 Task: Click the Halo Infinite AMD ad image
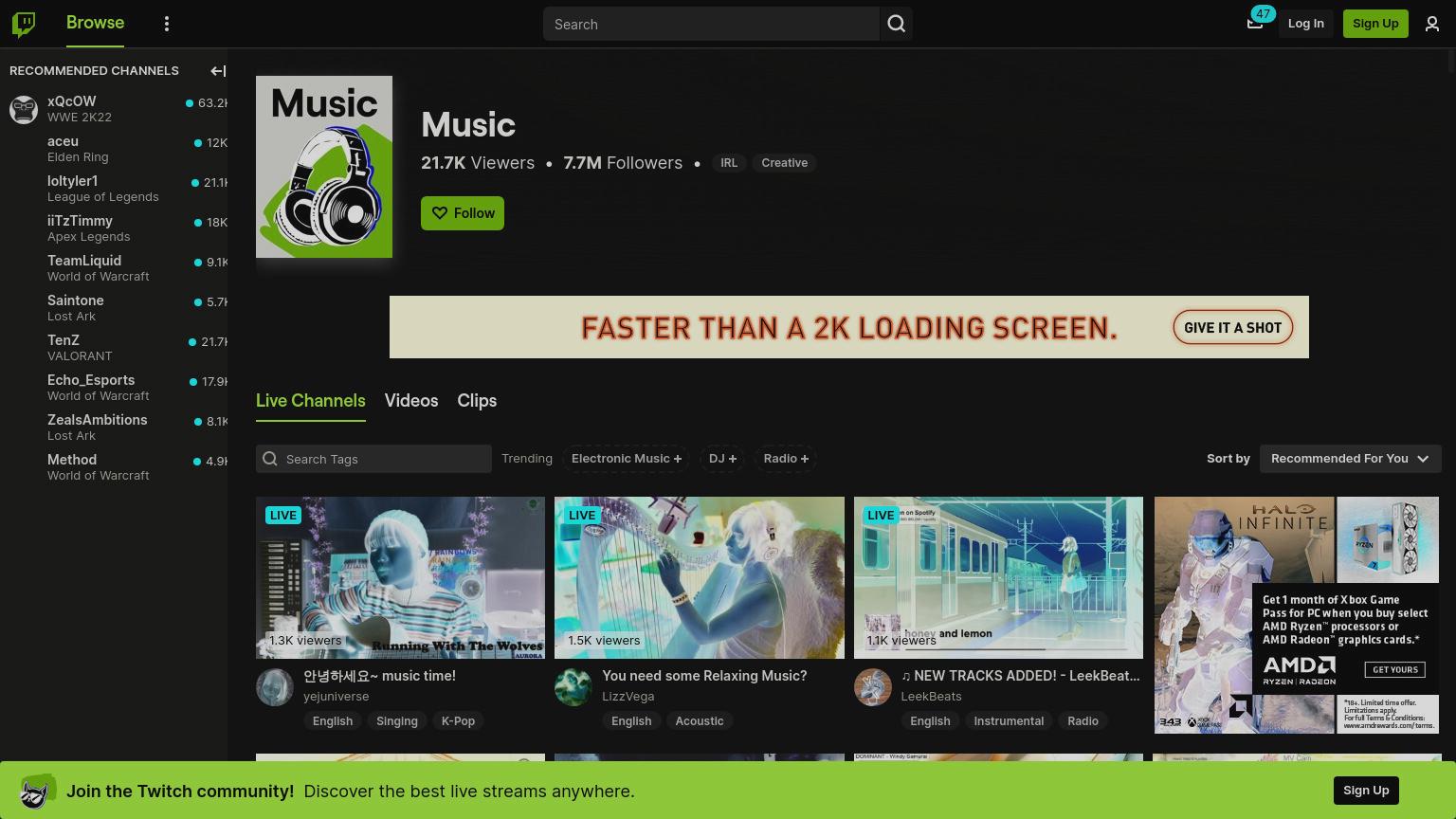tap(1297, 615)
